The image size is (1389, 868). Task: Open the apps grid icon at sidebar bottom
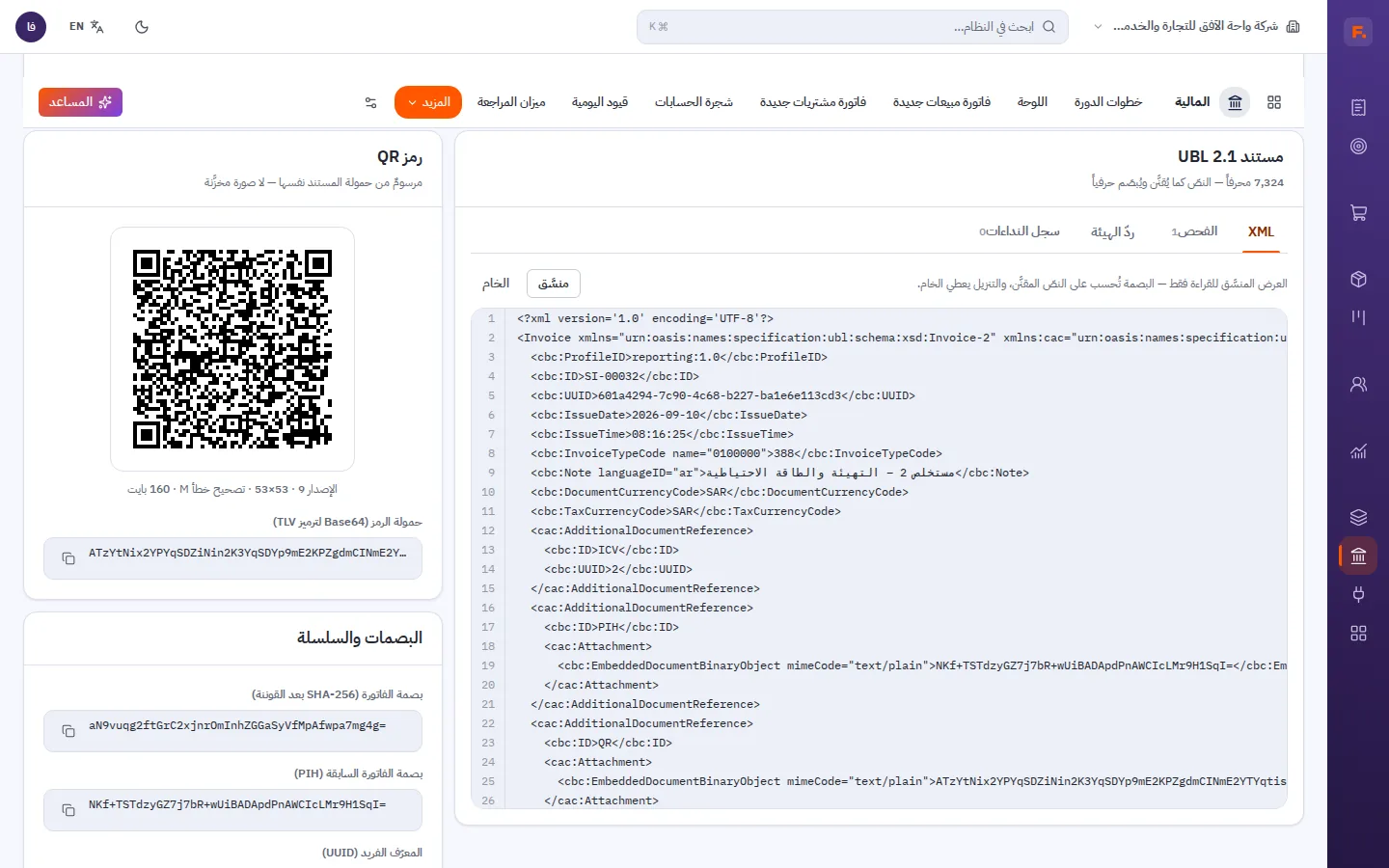pos(1358,633)
